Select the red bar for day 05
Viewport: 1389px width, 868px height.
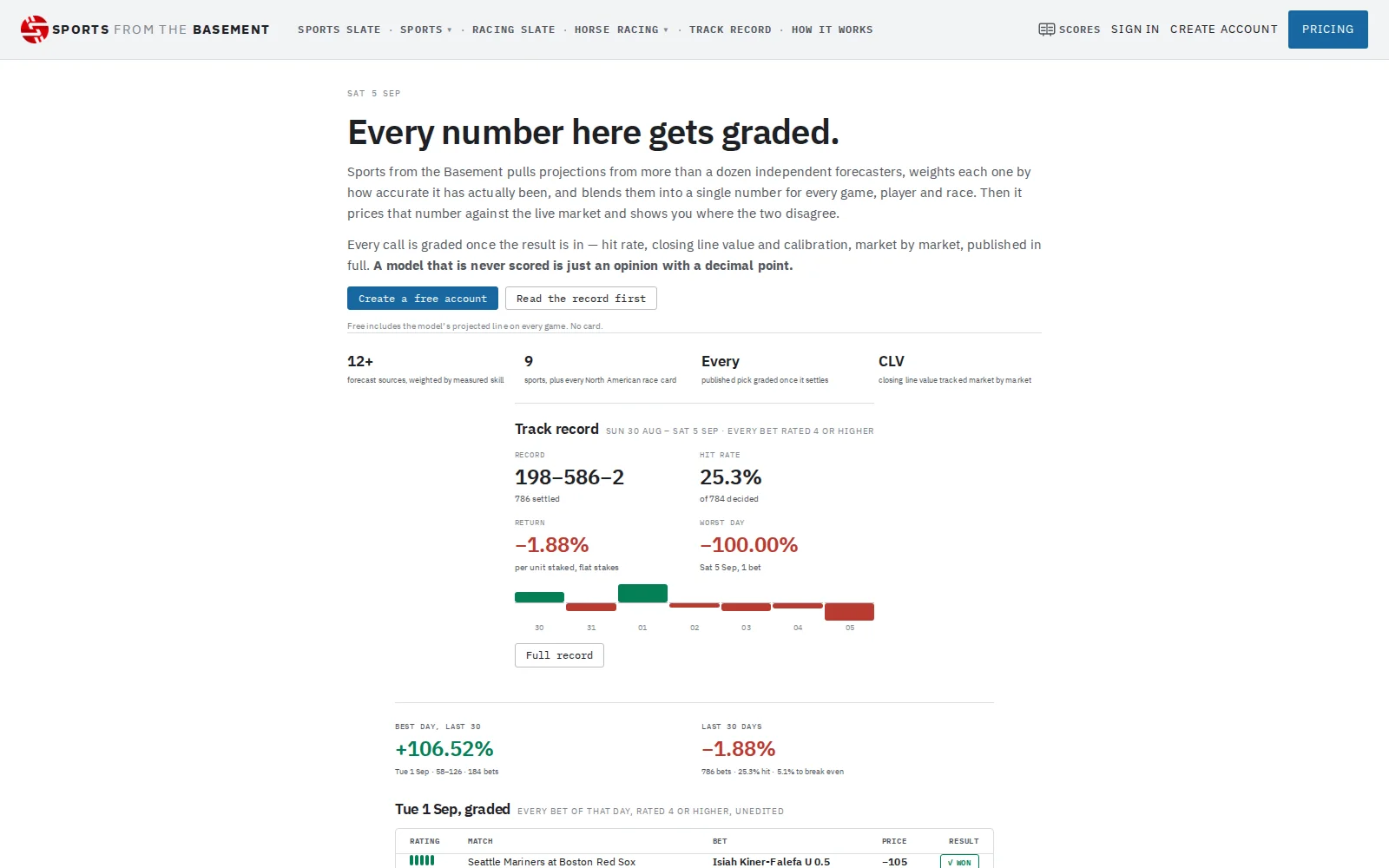coord(849,612)
